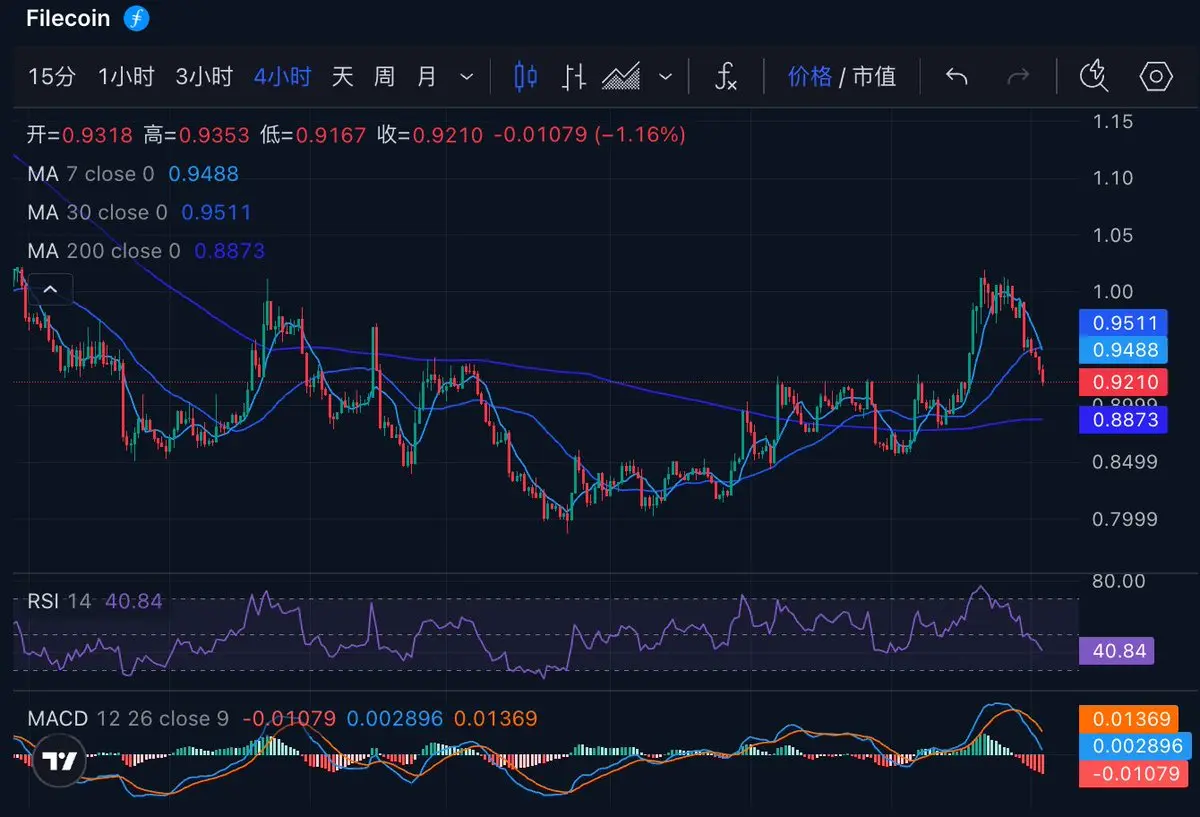Select the bar chart type icon
This screenshot has height=817, width=1200.
[574, 77]
